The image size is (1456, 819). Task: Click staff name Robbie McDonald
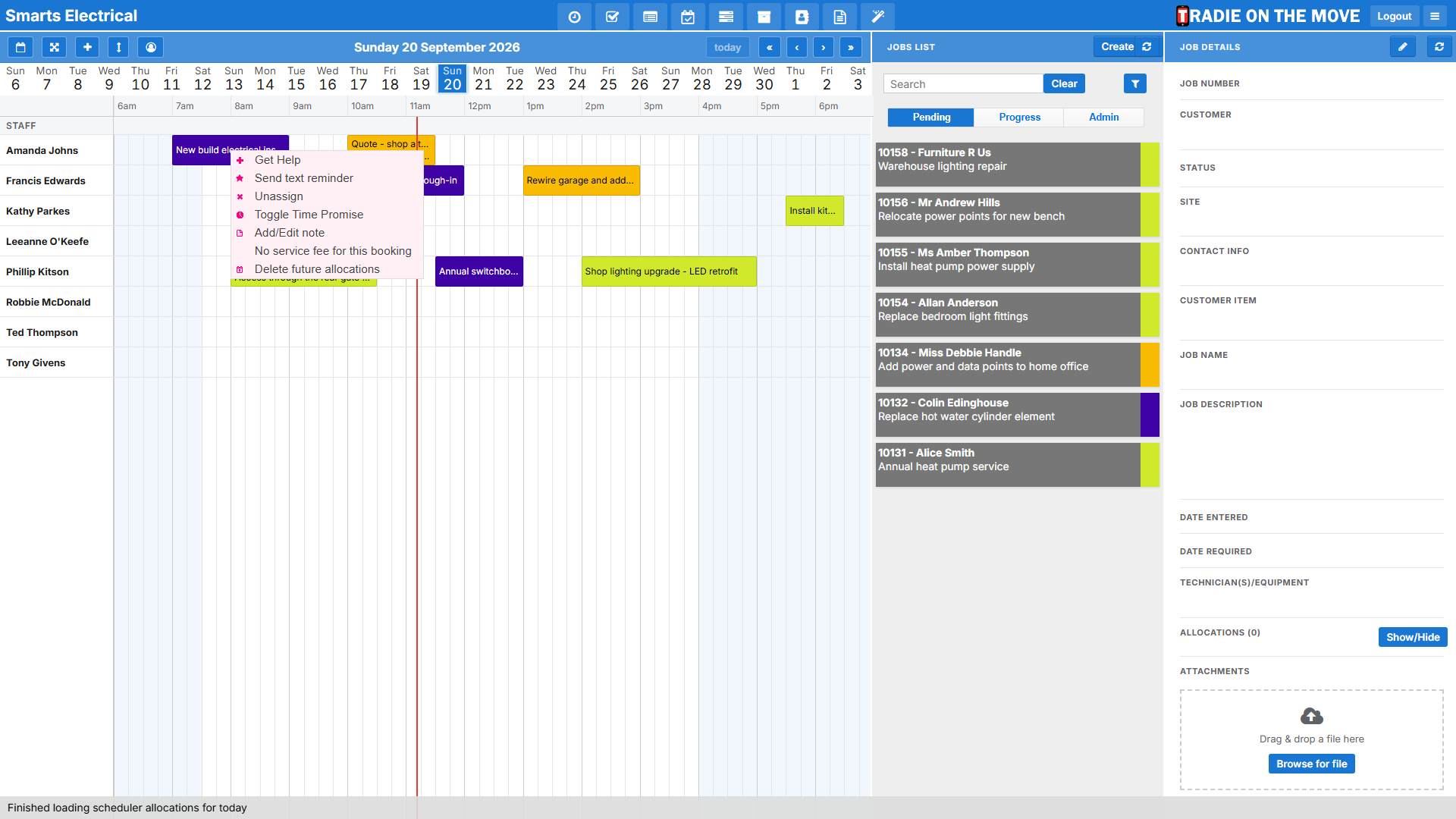[x=49, y=302]
